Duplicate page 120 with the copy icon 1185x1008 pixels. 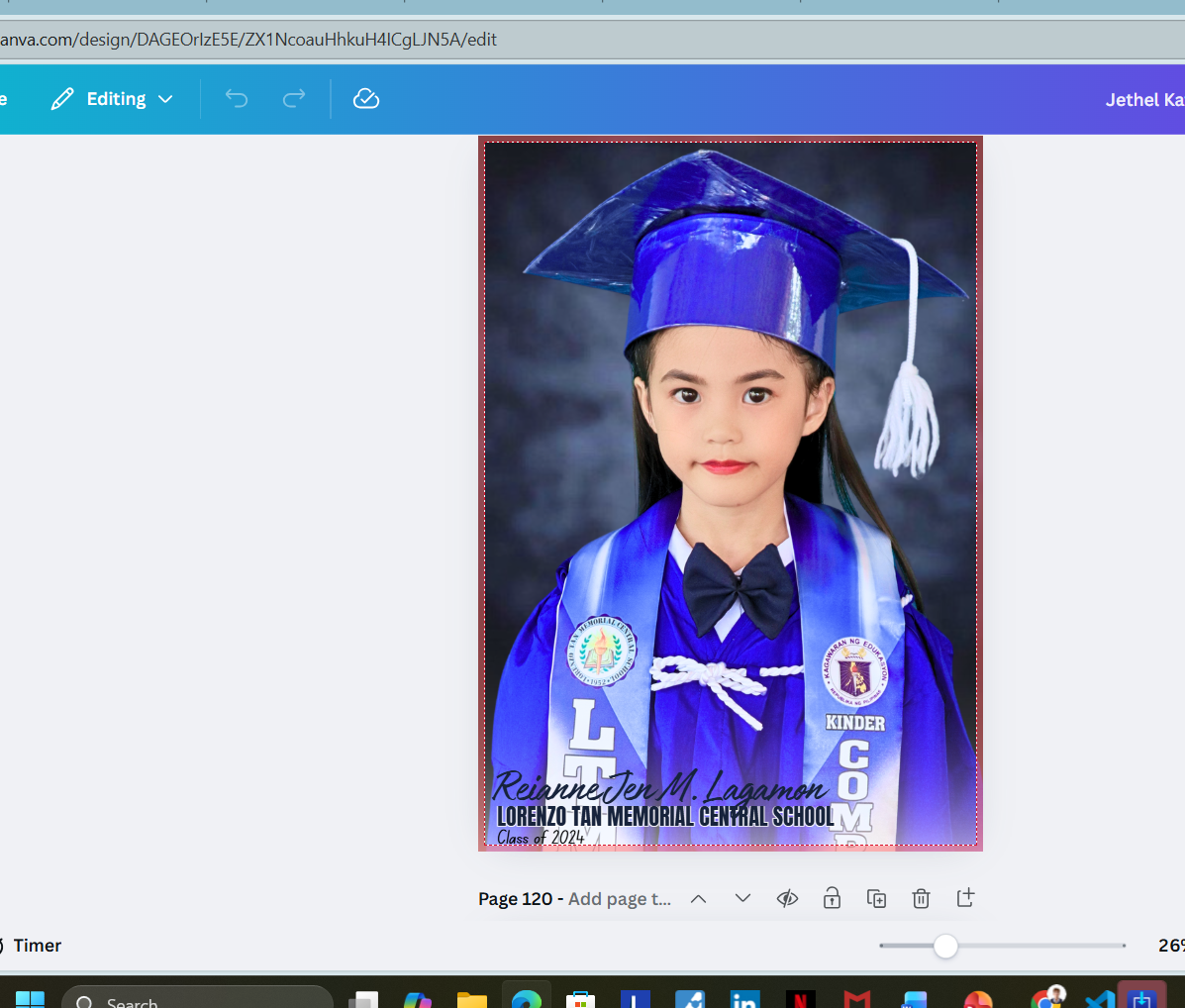(x=876, y=898)
